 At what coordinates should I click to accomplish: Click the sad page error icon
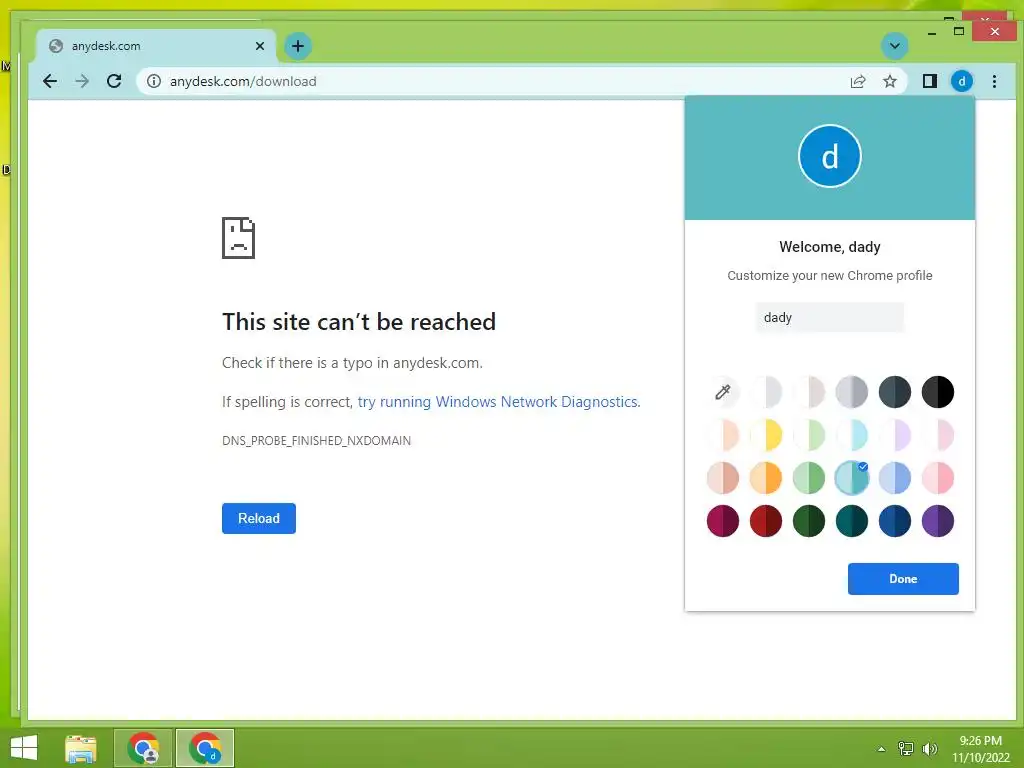point(238,238)
